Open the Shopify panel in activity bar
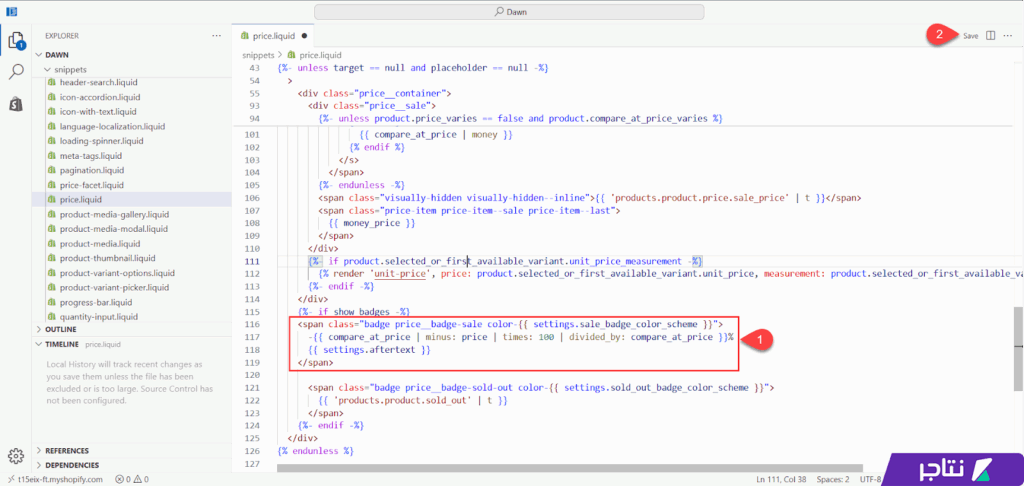The width and height of the screenshot is (1024, 486). click(x=16, y=104)
